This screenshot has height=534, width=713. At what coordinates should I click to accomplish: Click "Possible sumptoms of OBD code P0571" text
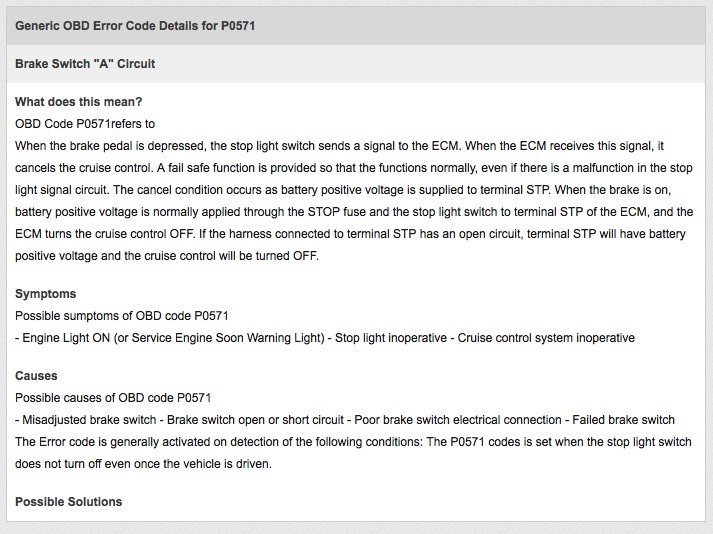coord(122,316)
